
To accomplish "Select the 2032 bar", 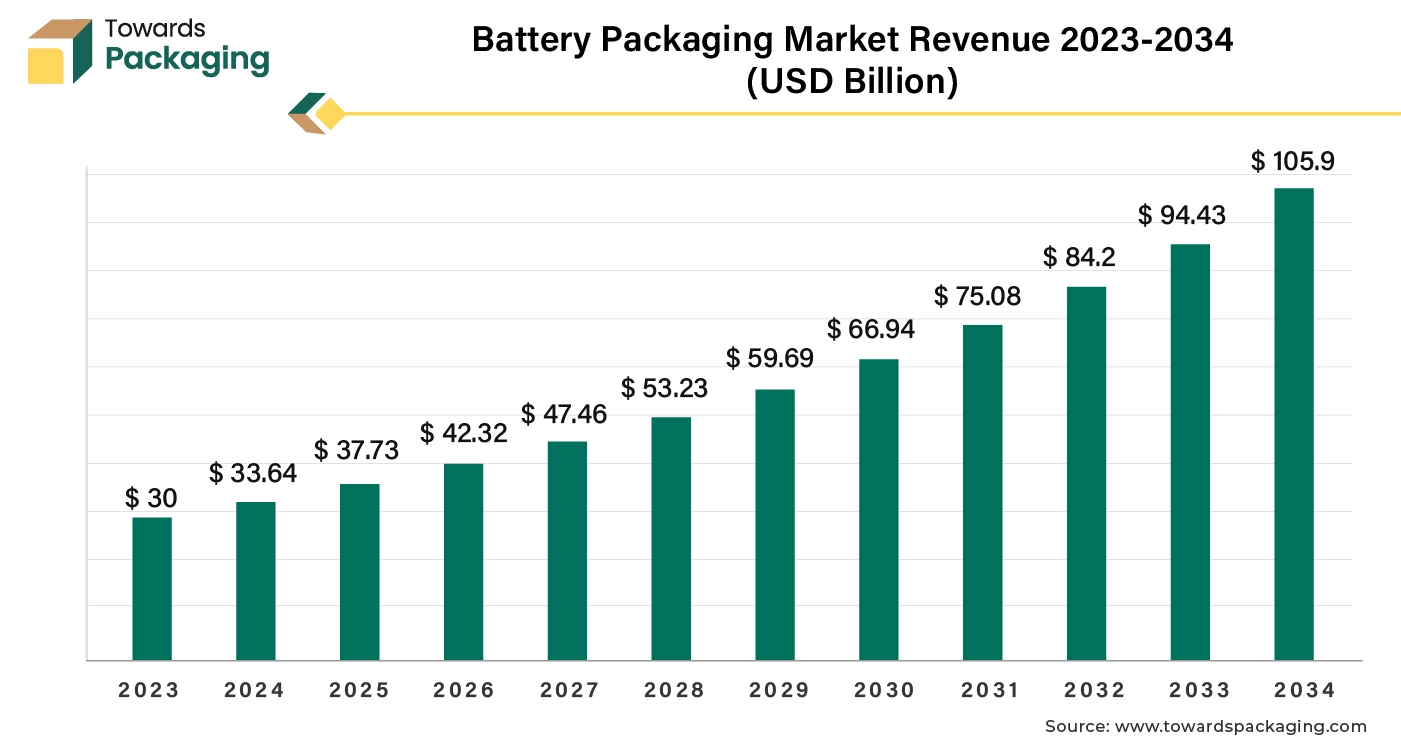I will [1087, 474].
